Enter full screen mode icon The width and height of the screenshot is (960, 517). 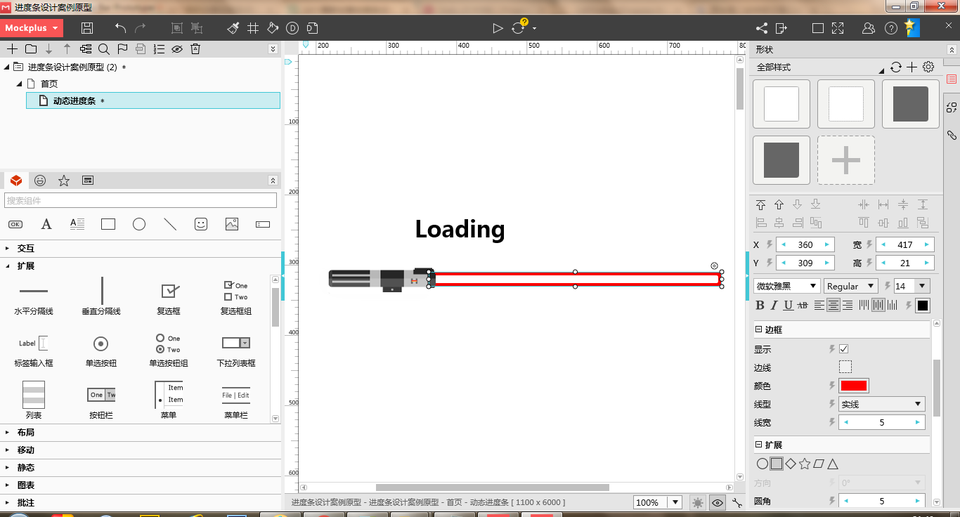[x=838, y=28]
